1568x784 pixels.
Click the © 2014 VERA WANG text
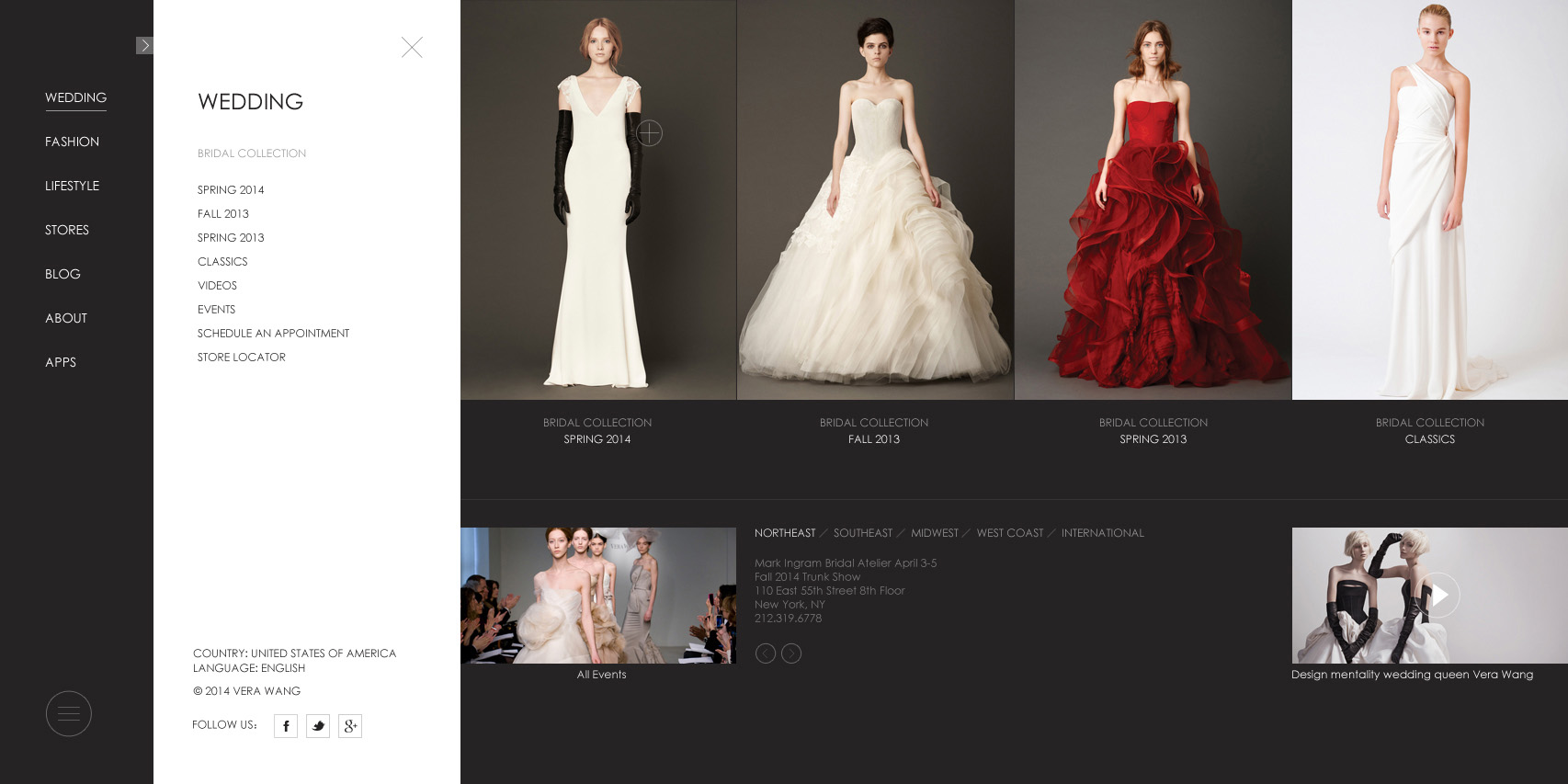[x=246, y=691]
